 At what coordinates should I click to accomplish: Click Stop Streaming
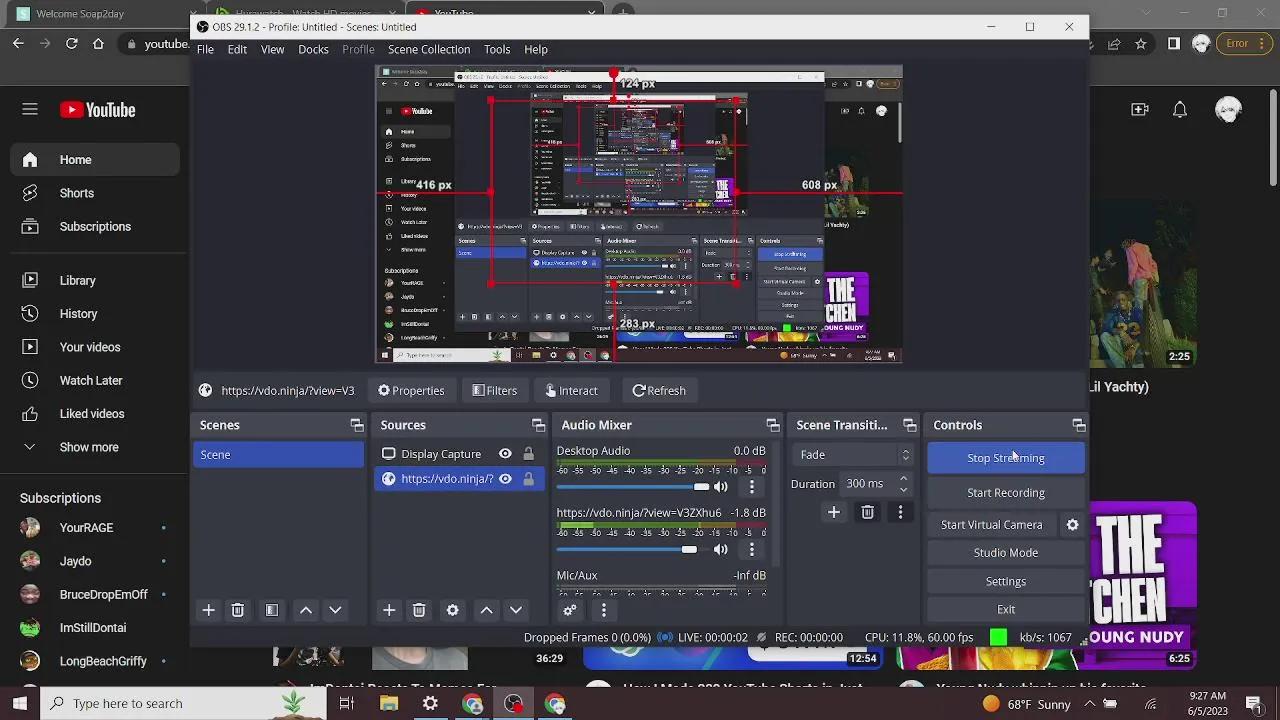1005,457
